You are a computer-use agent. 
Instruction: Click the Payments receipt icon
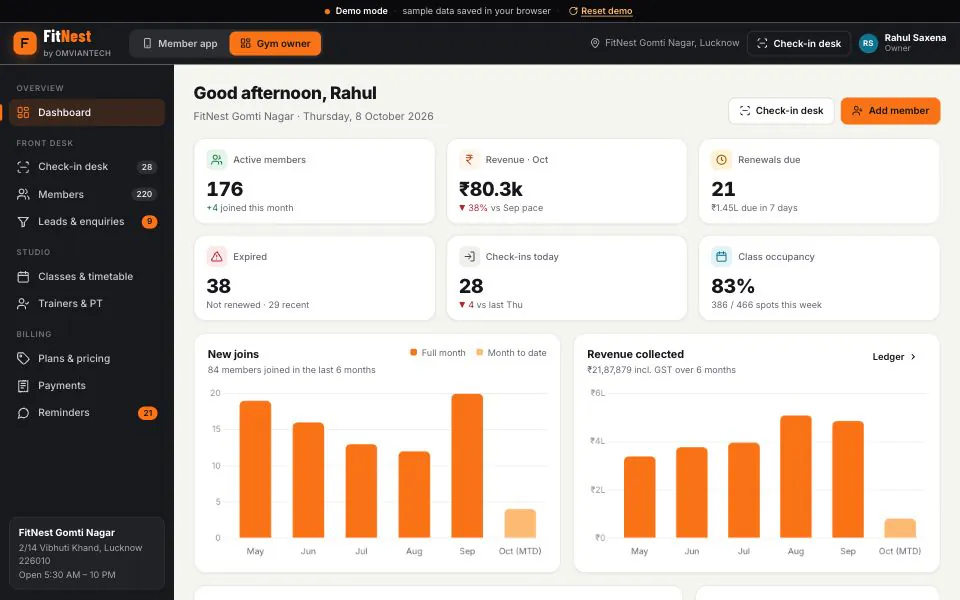tap(23, 386)
